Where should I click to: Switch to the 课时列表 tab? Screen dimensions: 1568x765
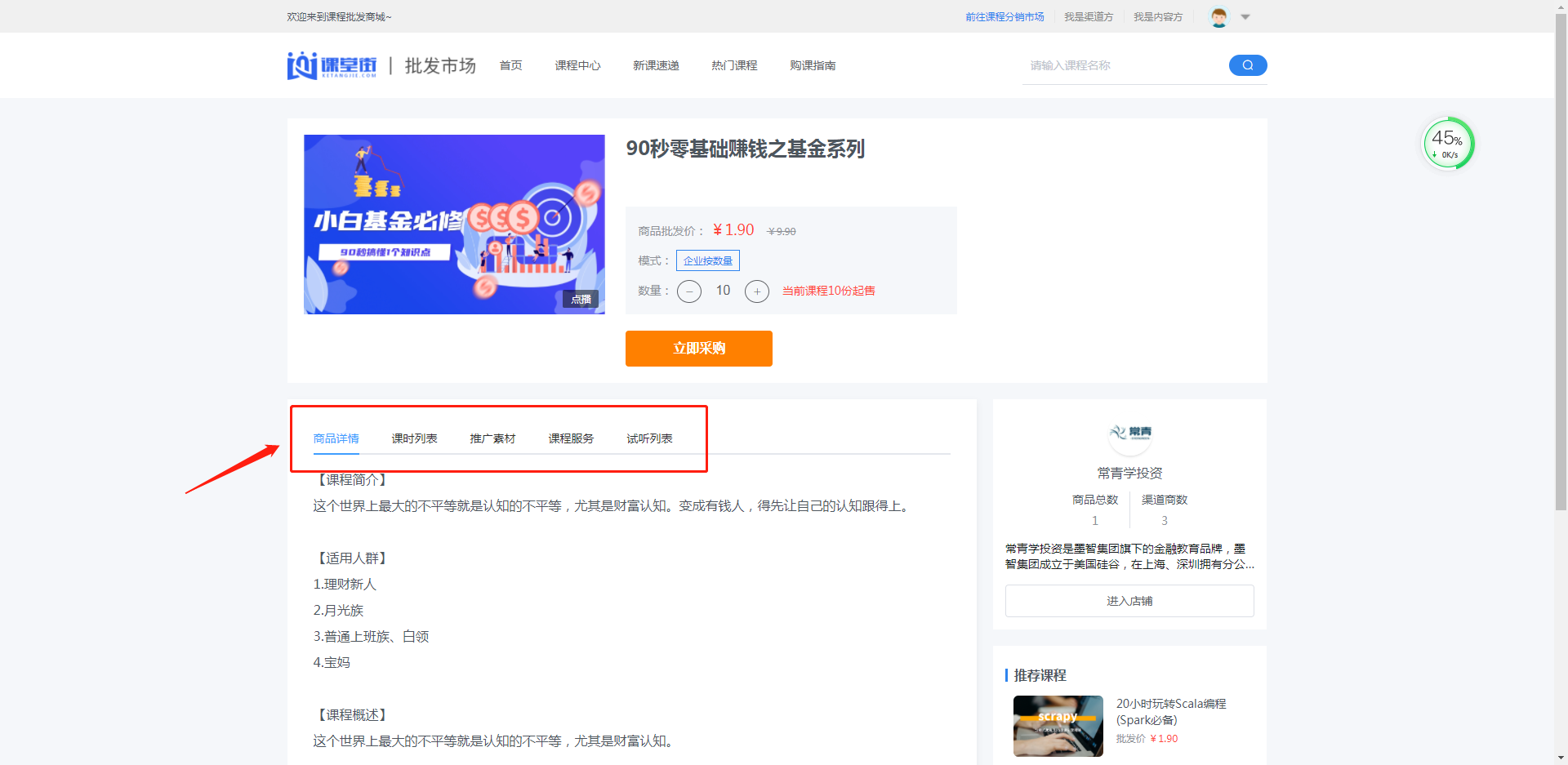[414, 438]
